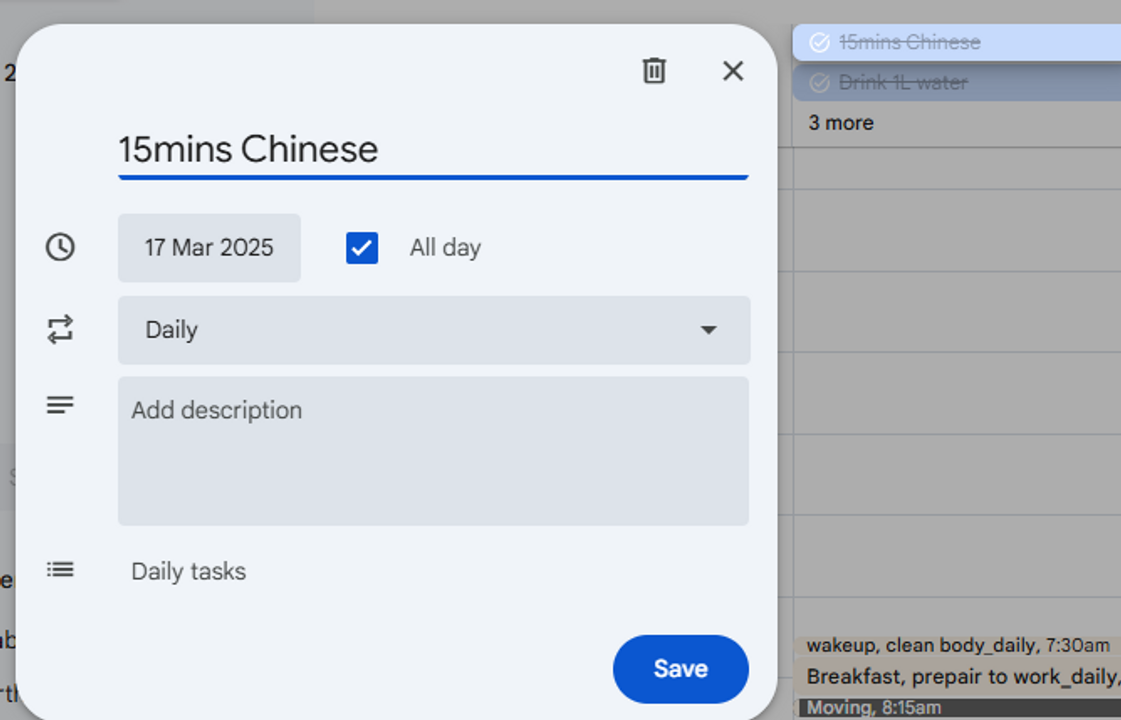Uncheck the All day checkbox
The height and width of the screenshot is (720, 1121).
pyautogui.click(x=362, y=248)
